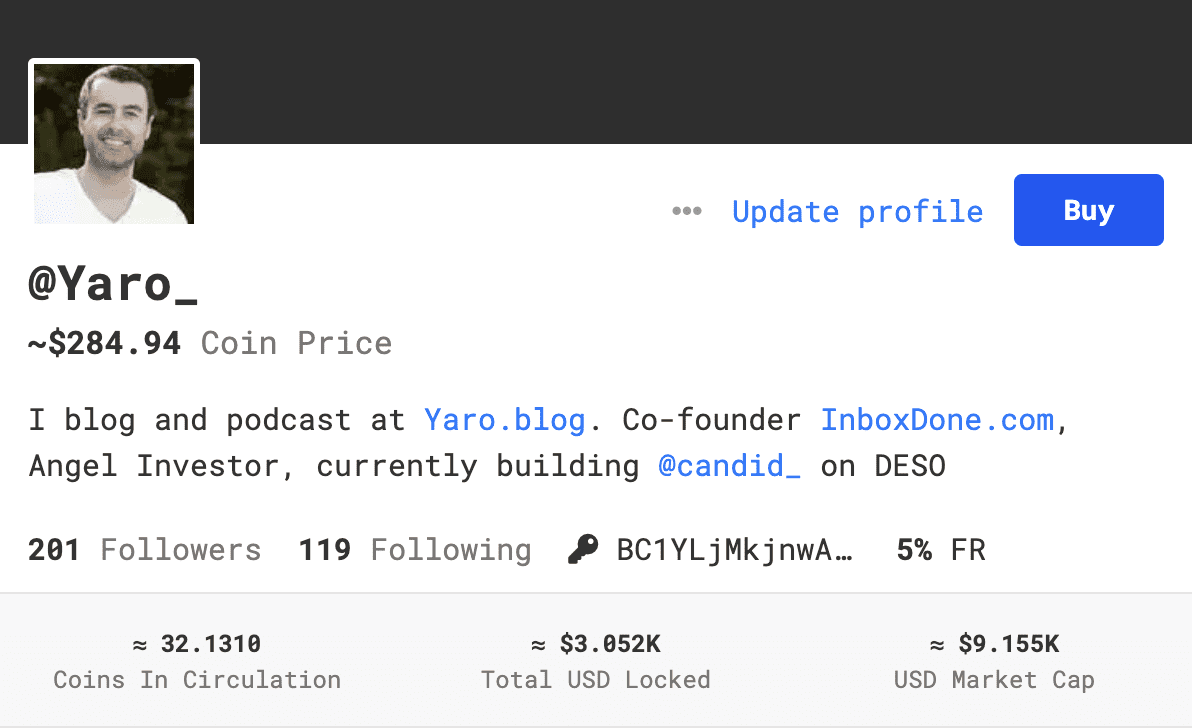This screenshot has height=728, width=1192.
Task: Click the ~$284.94 coin price value
Action: click(105, 343)
